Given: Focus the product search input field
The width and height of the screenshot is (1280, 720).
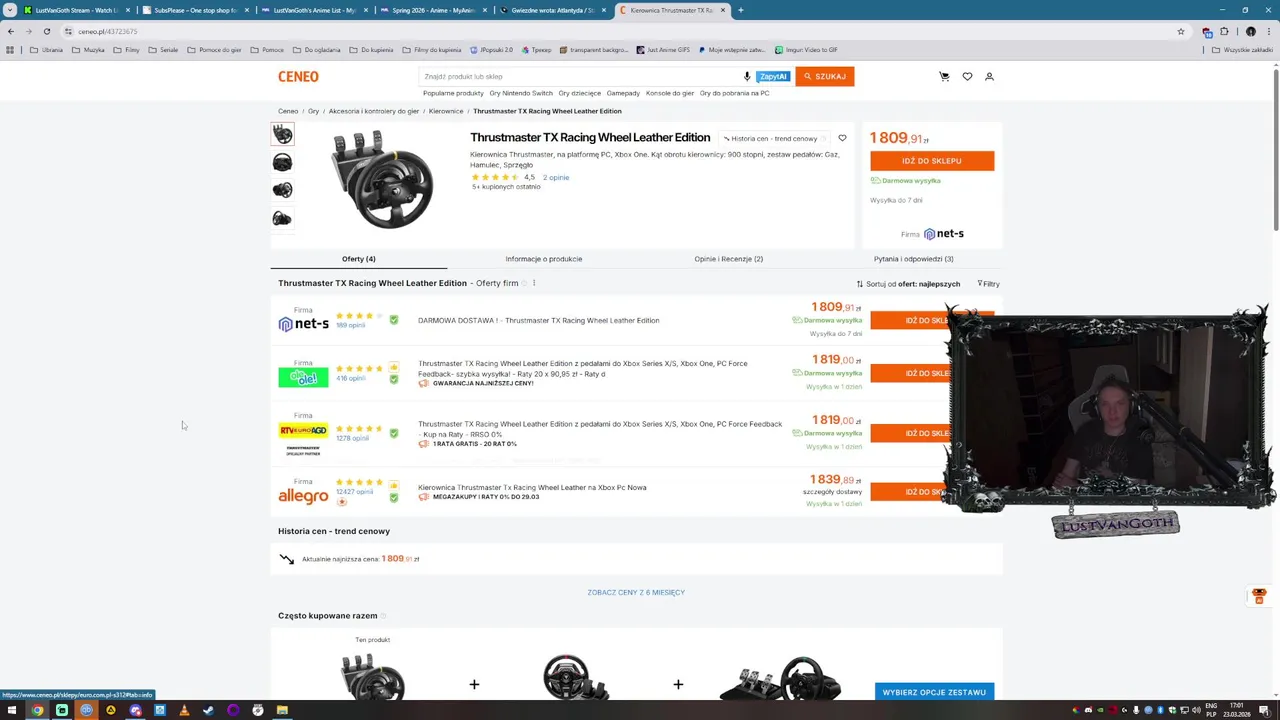Looking at the screenshot, I should tap(580, 76).
